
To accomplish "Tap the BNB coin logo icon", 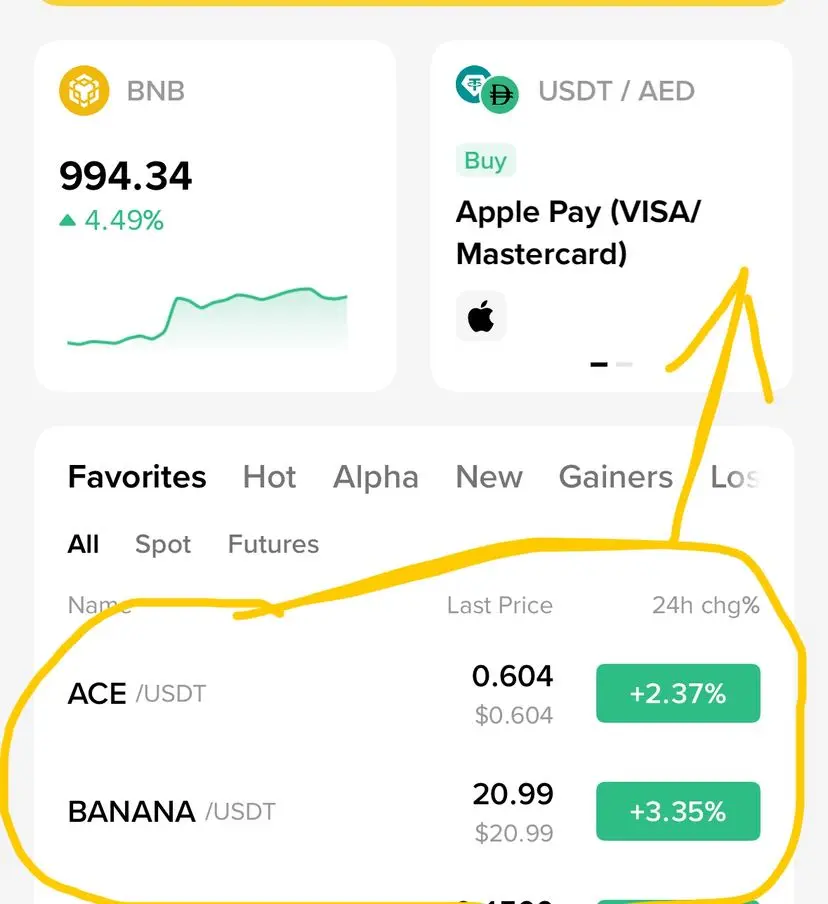I will pos(83,91).
